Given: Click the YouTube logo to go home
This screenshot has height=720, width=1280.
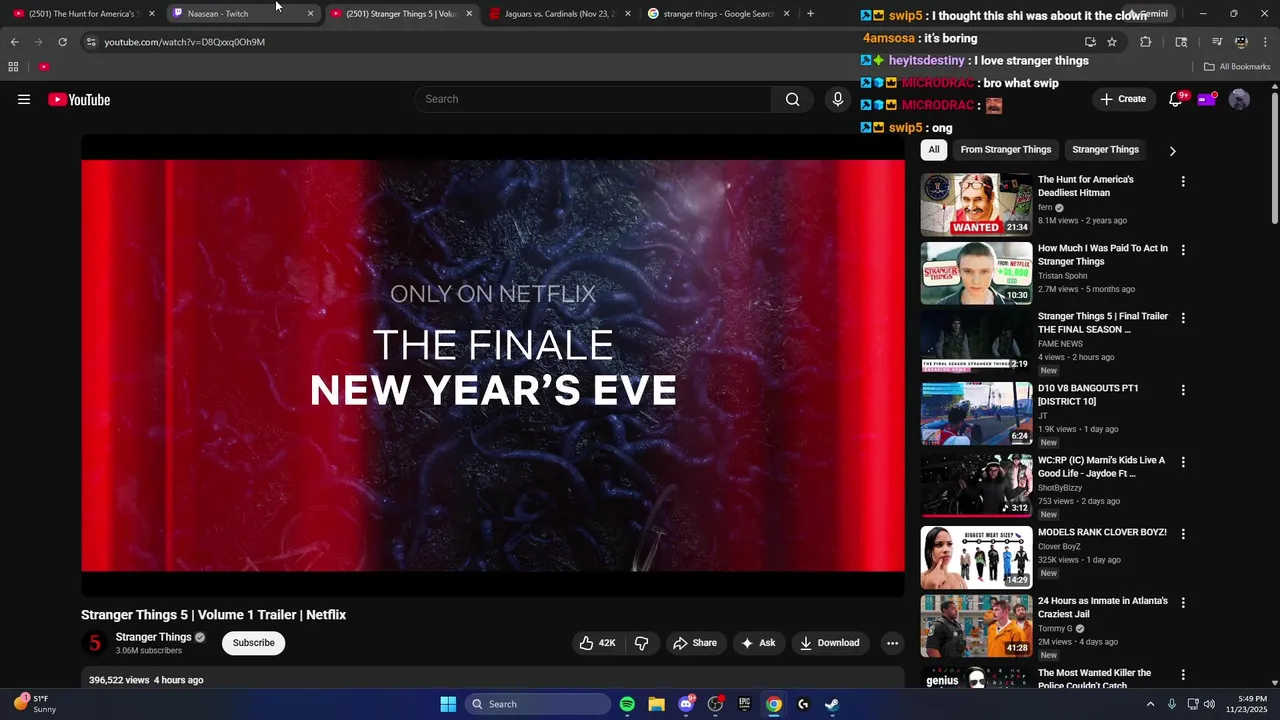Looking at the screenshot, I should pos(79,99).
